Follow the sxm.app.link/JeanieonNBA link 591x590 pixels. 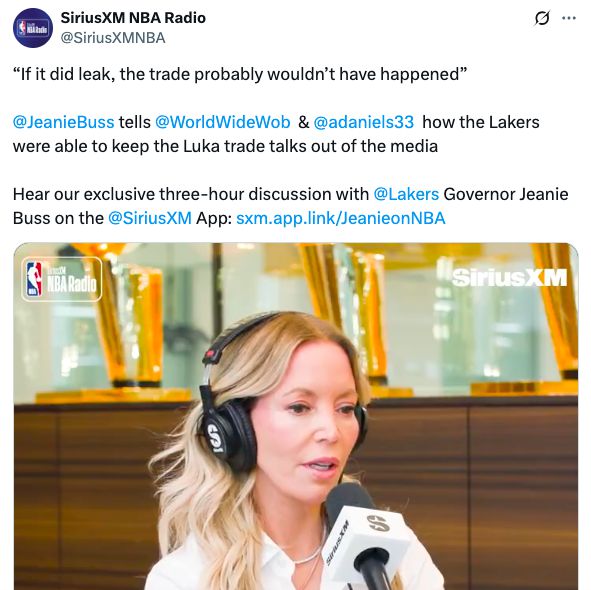click(341, 218)
